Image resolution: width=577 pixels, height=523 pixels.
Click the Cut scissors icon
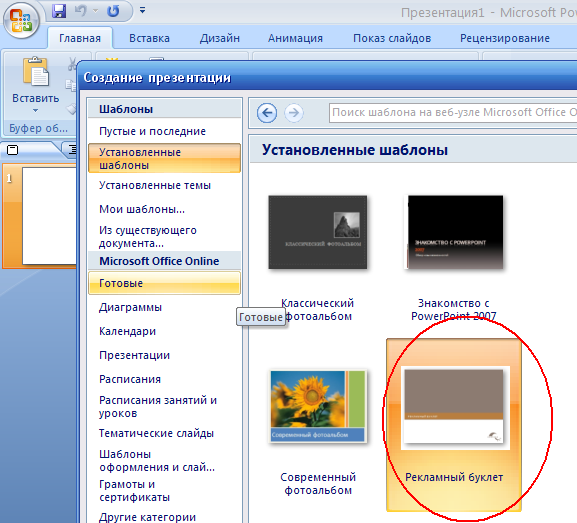tap(72, 64)
